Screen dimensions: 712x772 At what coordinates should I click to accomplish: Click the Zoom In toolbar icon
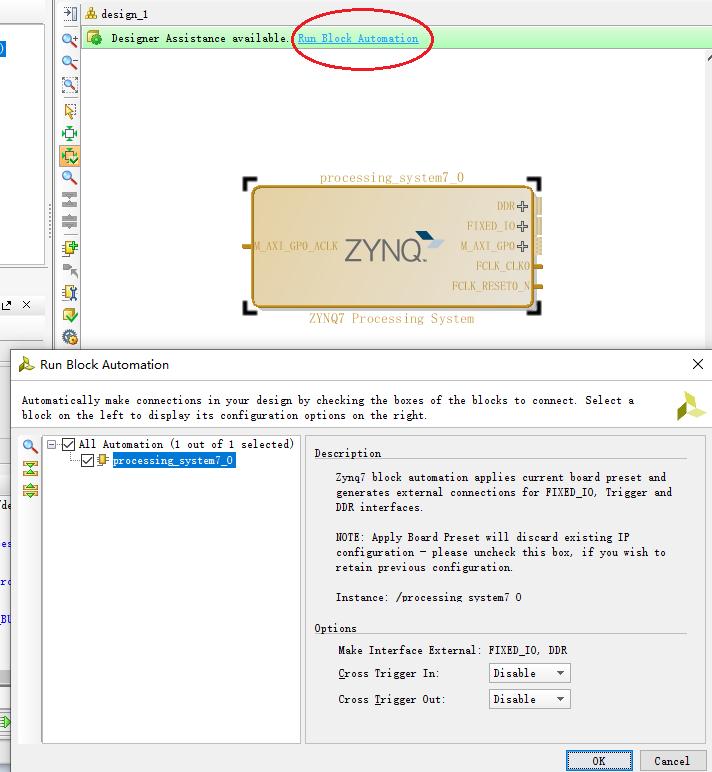coord(69,39)
